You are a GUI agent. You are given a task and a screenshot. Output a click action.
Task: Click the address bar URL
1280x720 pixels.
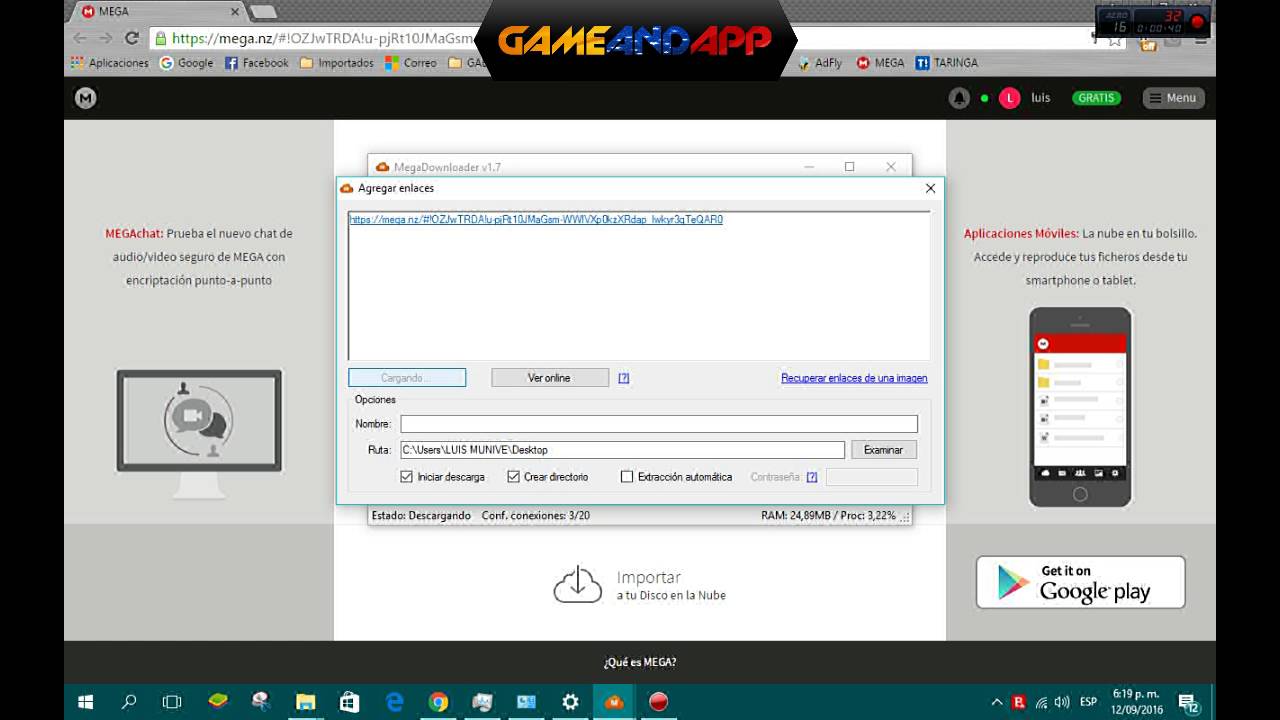322,38
